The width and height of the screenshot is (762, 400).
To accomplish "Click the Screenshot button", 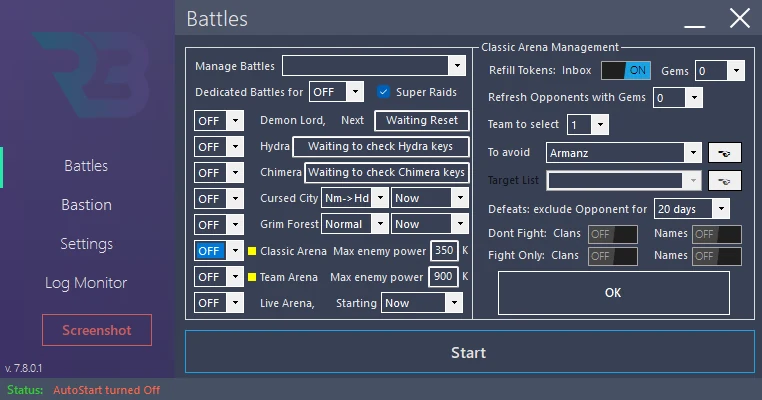I will coord(97,330).
